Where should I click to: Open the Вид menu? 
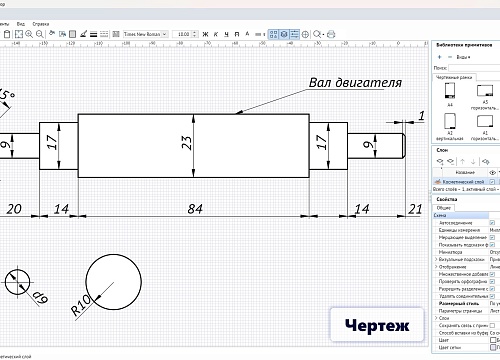[x=21, y=24]
